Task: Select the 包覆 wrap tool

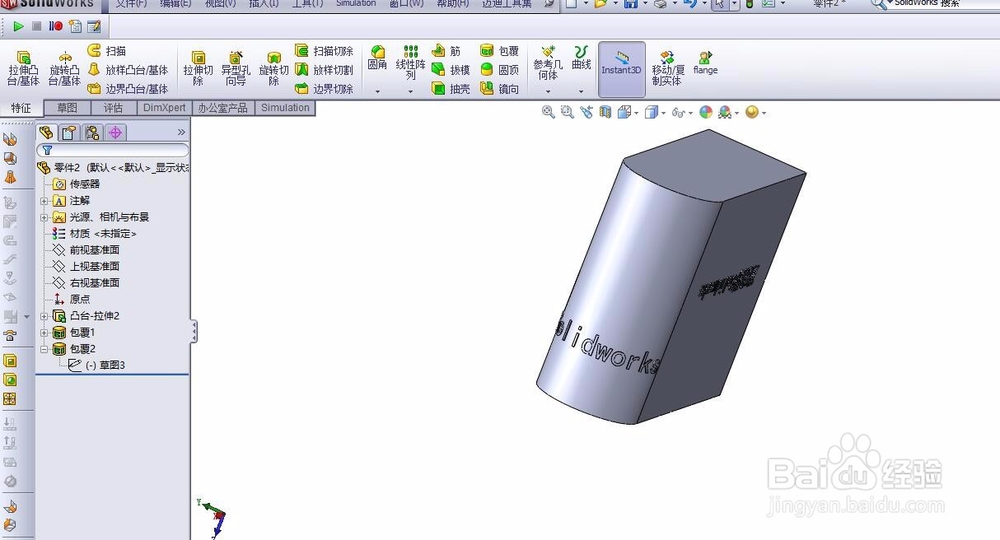Action: pos(499,50)
